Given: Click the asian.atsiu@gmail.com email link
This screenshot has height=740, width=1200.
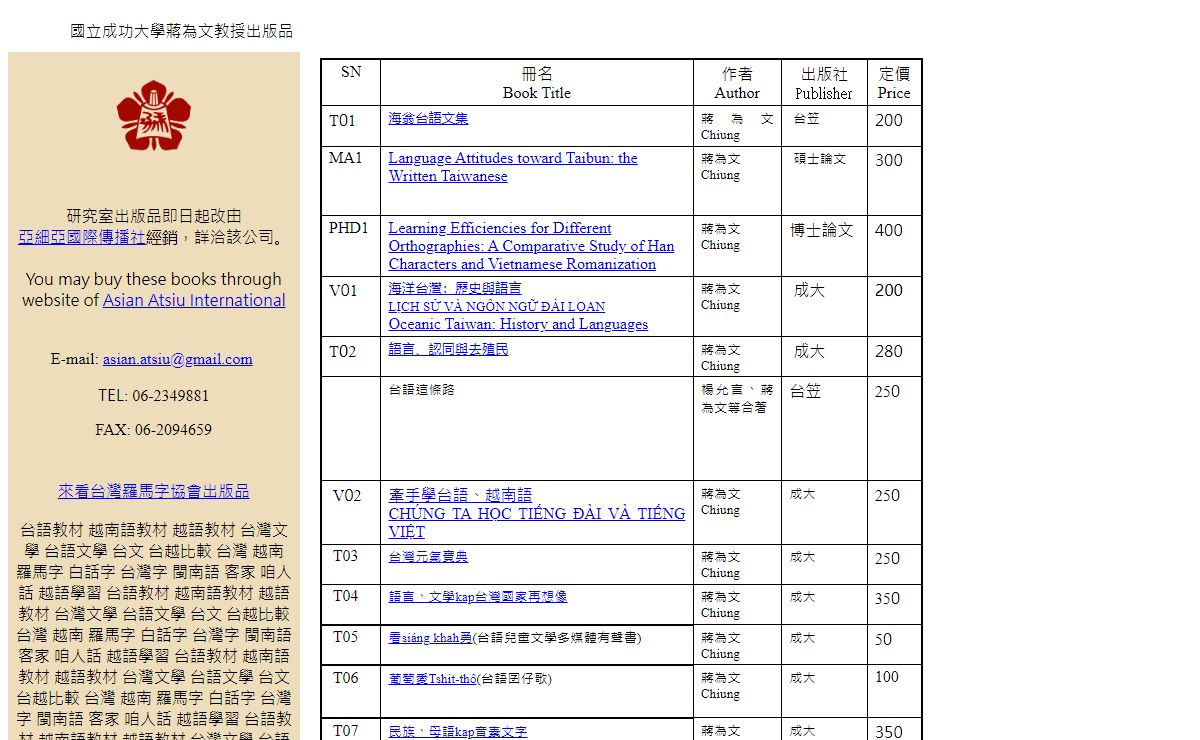Looking at the screenshot, I should [177, 359].
